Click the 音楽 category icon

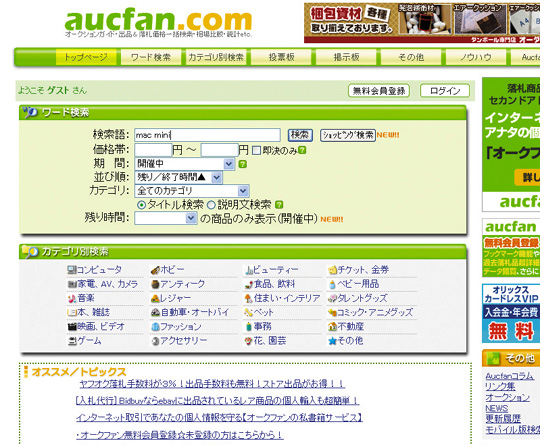pyautogui.click(x=72, y=298)
